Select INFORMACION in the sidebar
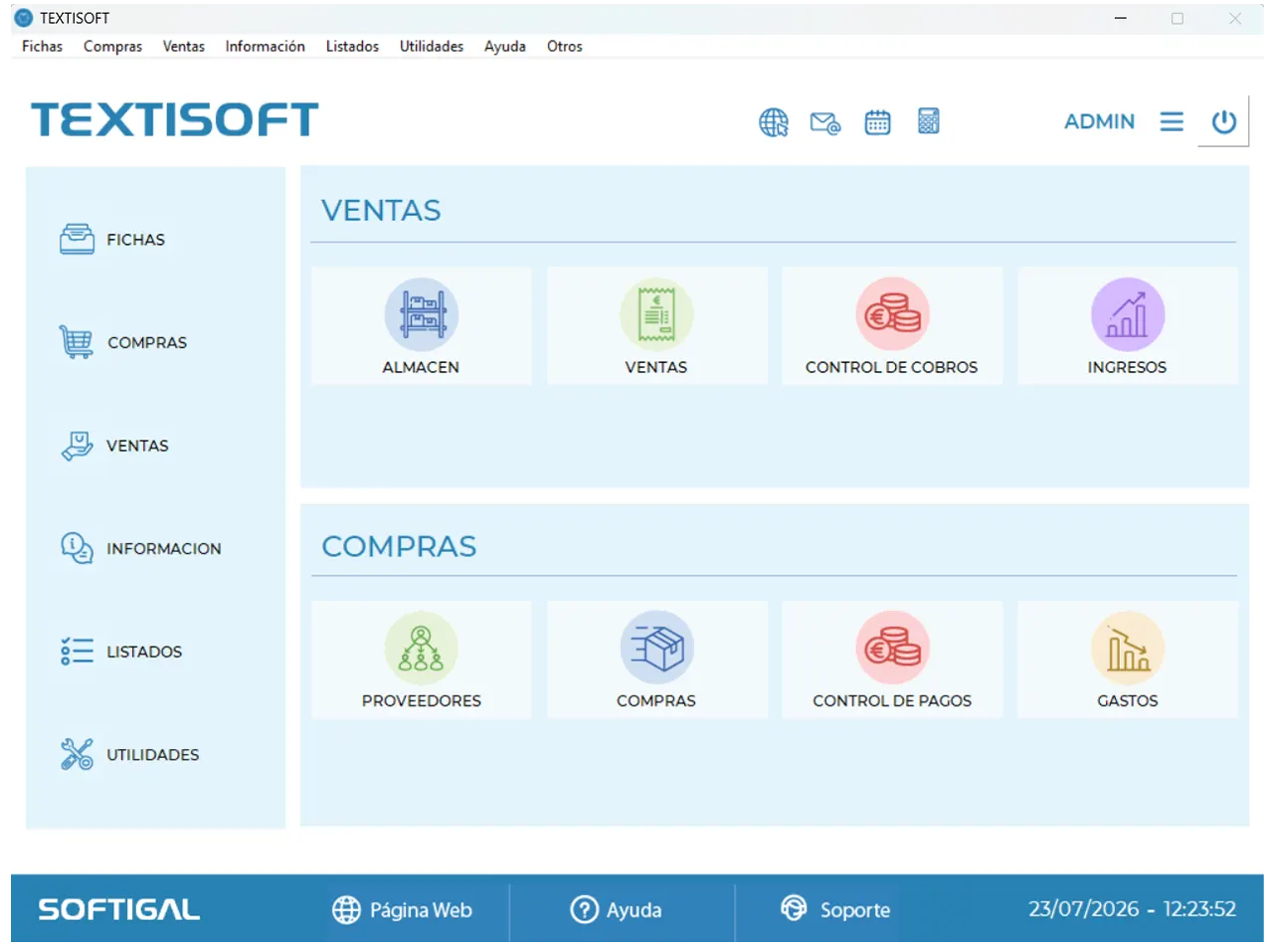This screenshot has width=1270, height=952. click(x=140, y=548)
